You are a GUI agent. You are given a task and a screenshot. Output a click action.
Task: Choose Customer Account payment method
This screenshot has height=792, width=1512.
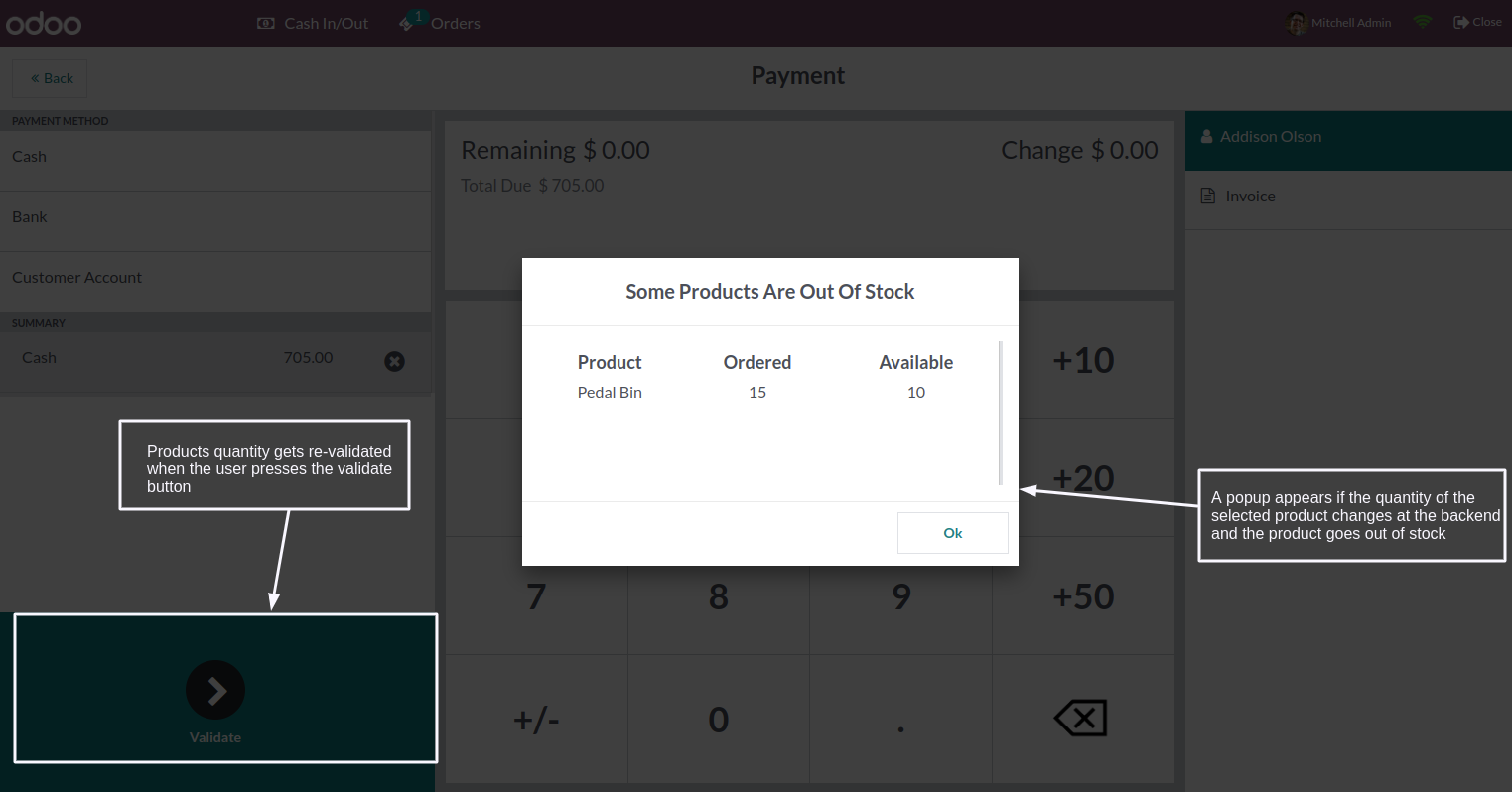click(214, 278)
